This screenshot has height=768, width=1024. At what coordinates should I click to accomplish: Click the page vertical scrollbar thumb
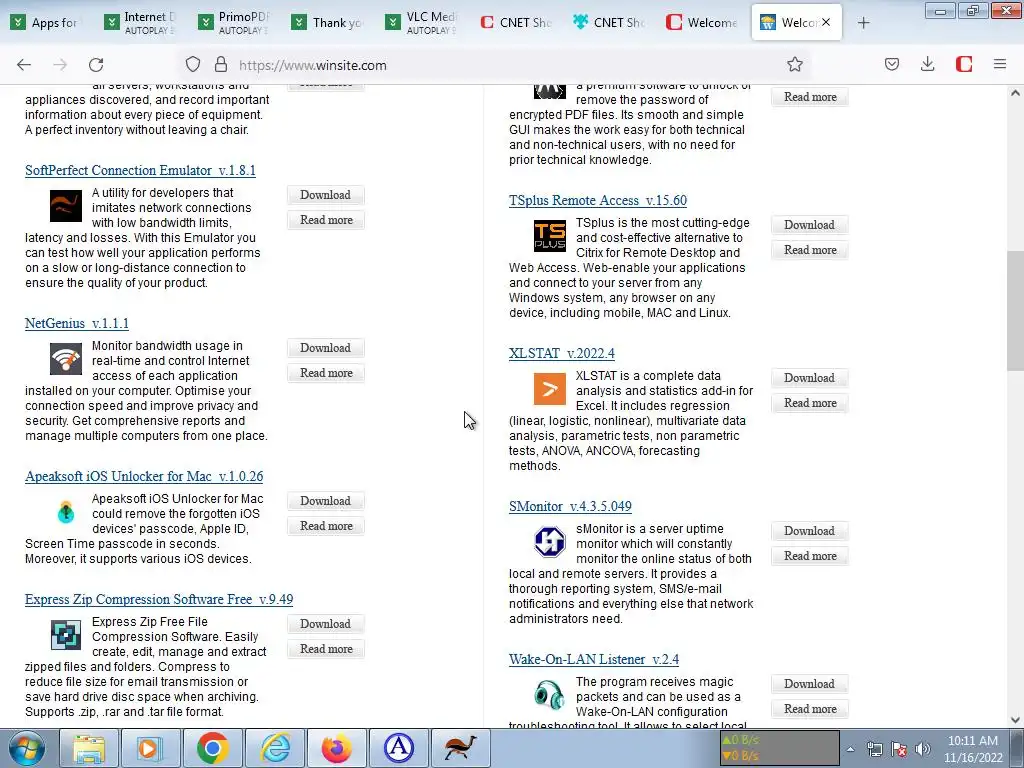(x=1015, y=310)
